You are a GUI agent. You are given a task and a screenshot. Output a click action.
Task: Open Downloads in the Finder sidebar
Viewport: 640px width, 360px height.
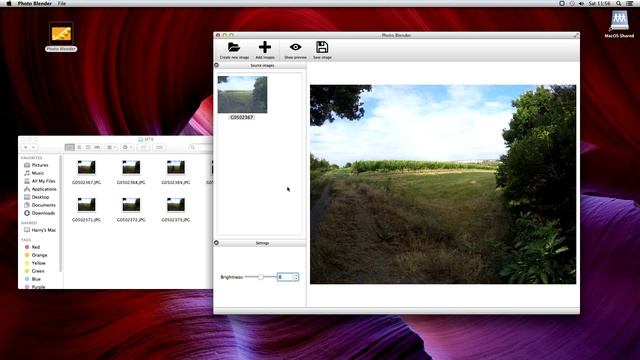pos(43,213)
